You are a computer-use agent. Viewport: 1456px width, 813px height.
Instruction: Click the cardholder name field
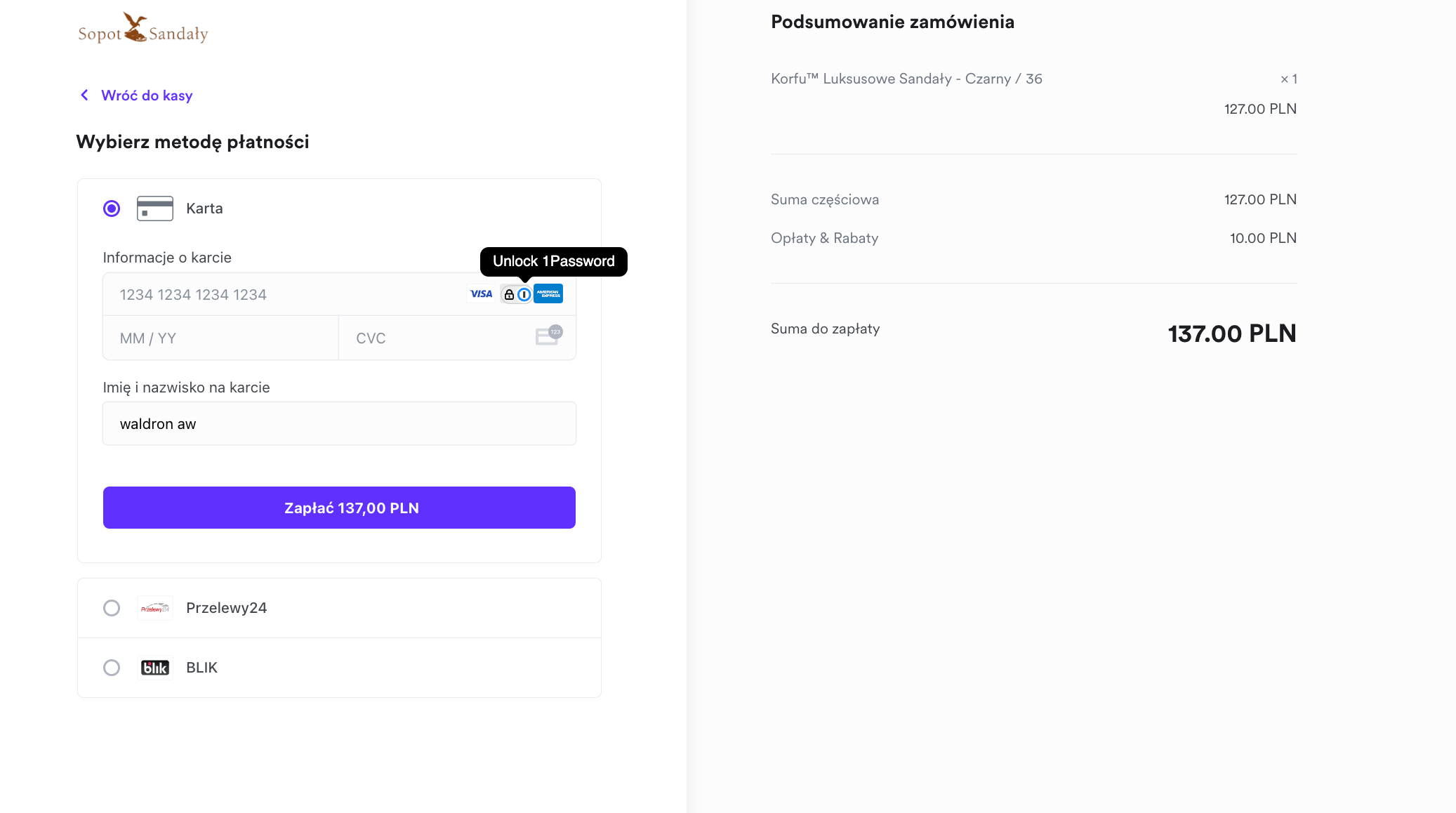[x=339, y=424]
